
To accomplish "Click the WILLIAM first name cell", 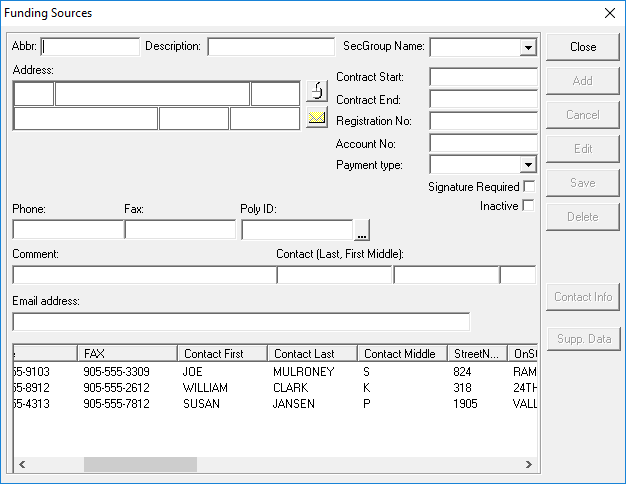I will (x=205, y=388).
